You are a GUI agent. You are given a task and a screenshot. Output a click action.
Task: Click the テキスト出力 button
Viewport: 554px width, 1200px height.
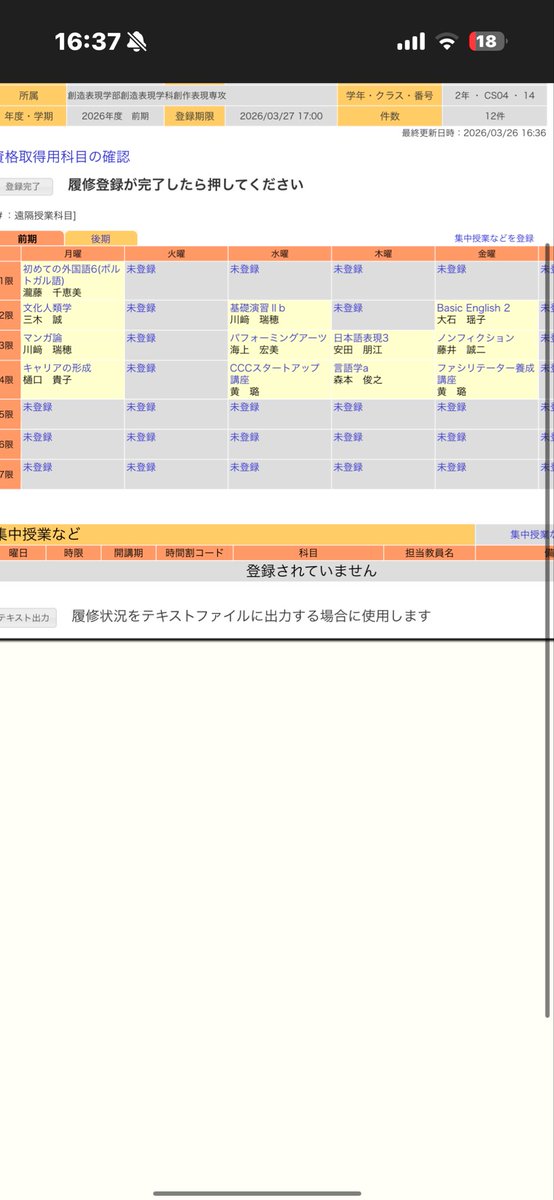28,618
